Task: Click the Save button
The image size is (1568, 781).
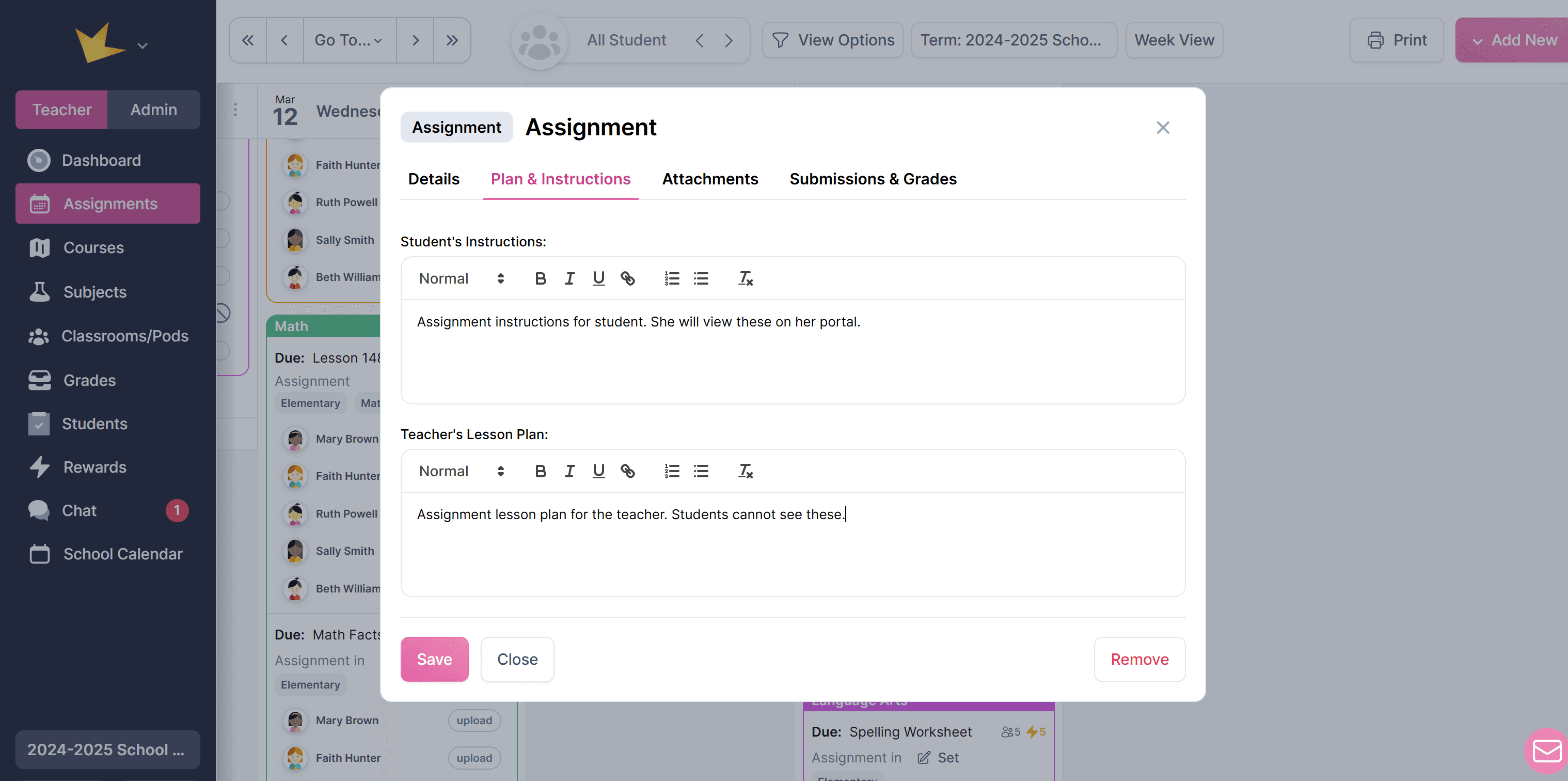Action: 434,659
